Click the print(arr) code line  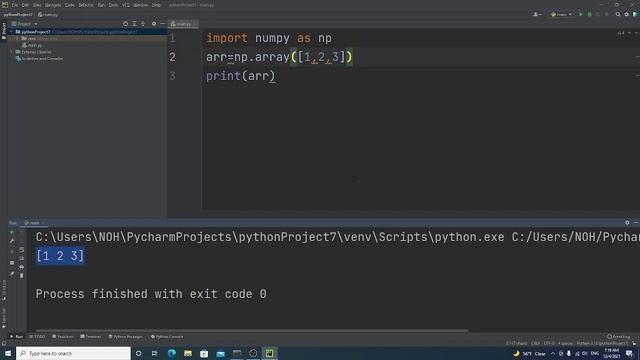pyautogui.click(x=241, y=76)
